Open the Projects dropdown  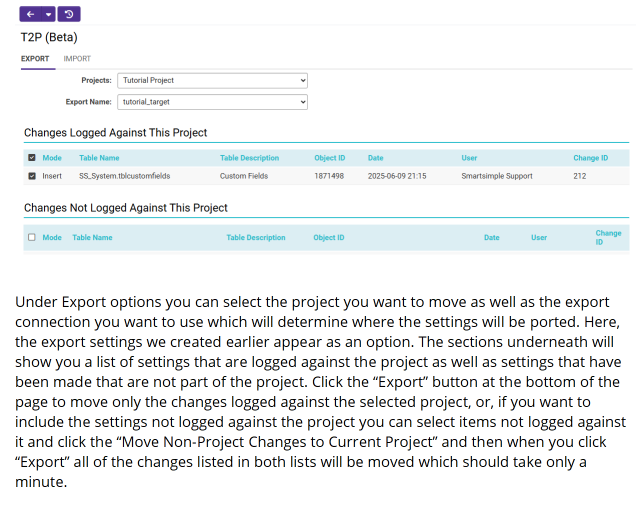pyautogui.click(x=213, y=80)
